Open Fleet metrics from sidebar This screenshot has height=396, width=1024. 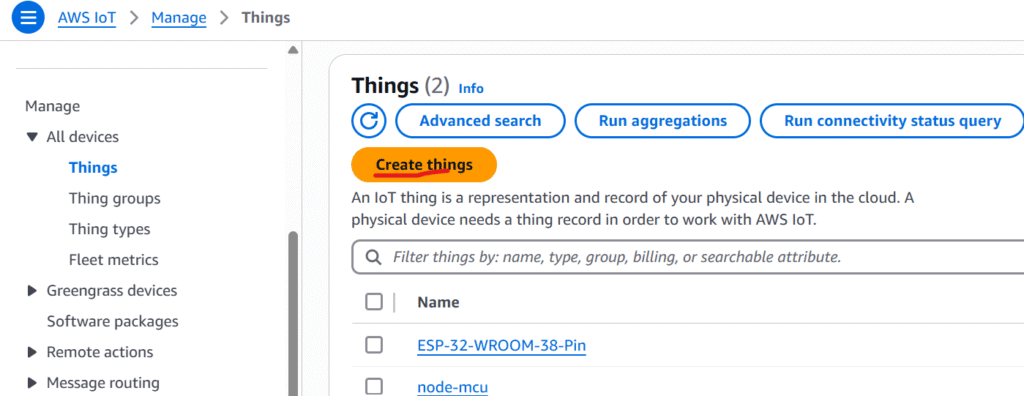(x=114, y=259)
